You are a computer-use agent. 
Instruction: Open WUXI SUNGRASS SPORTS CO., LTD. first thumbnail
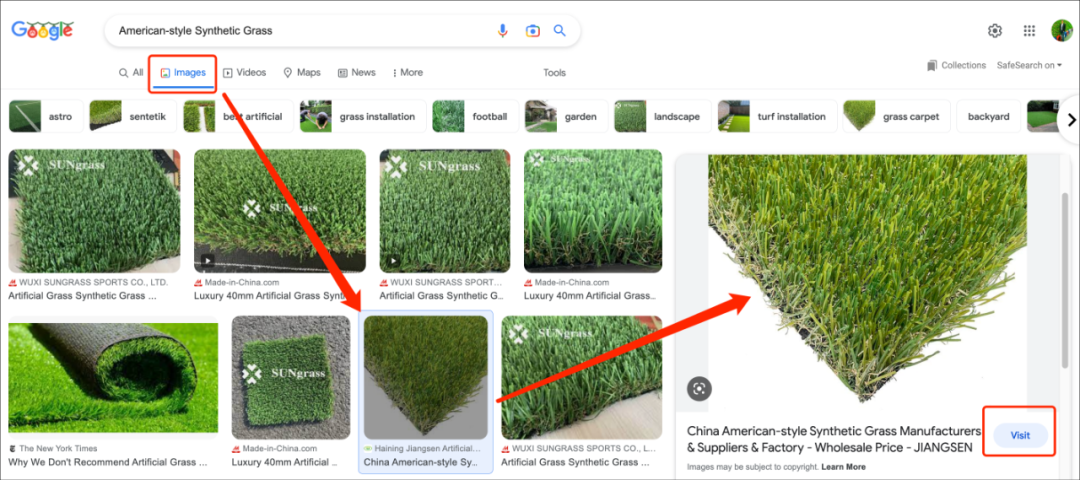tap(94, 211)
